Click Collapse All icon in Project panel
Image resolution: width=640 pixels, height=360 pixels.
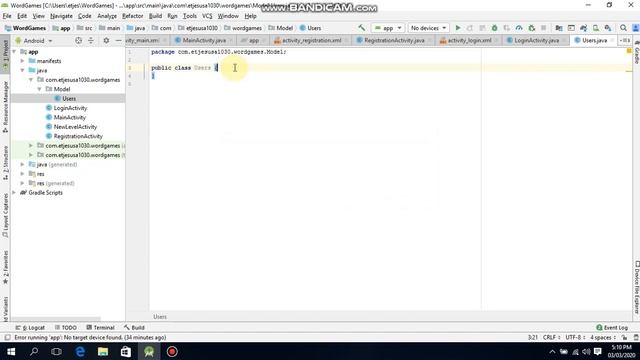click(x=91, y=40)
